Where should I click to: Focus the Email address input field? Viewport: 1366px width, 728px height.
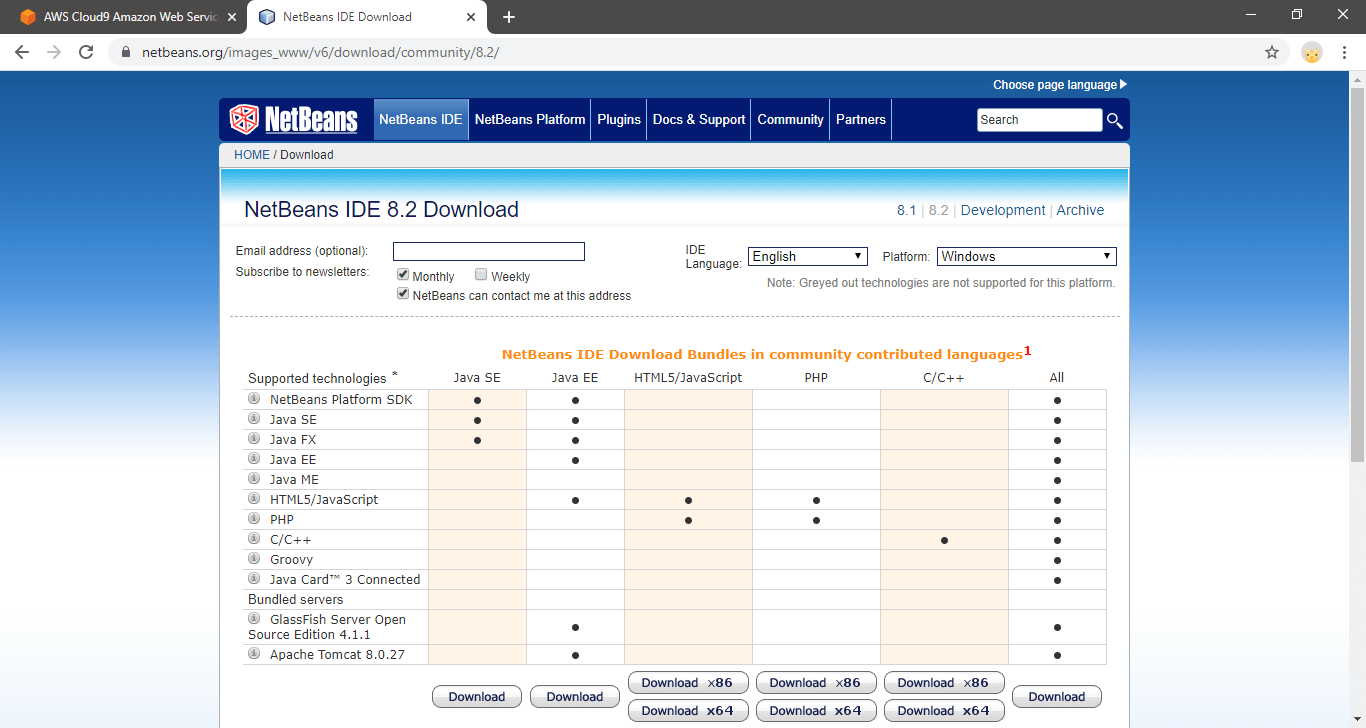click(489, 251)
